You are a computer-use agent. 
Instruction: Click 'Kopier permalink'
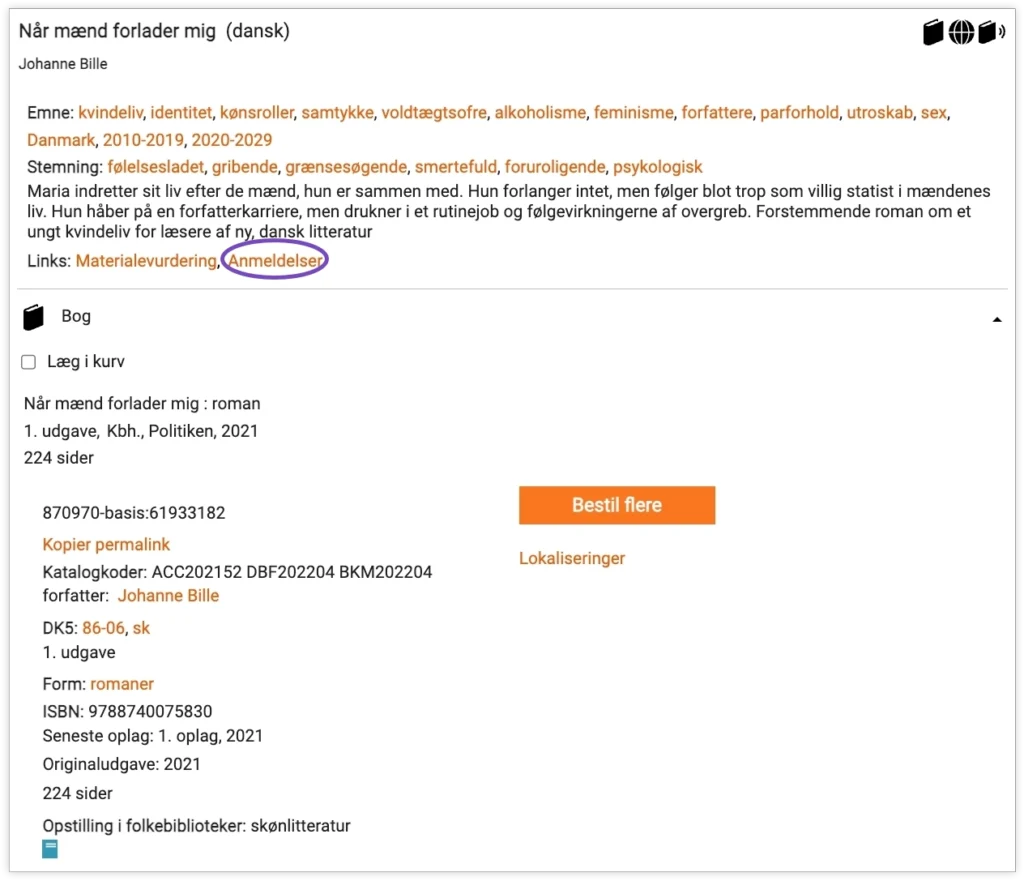point(106,544)
